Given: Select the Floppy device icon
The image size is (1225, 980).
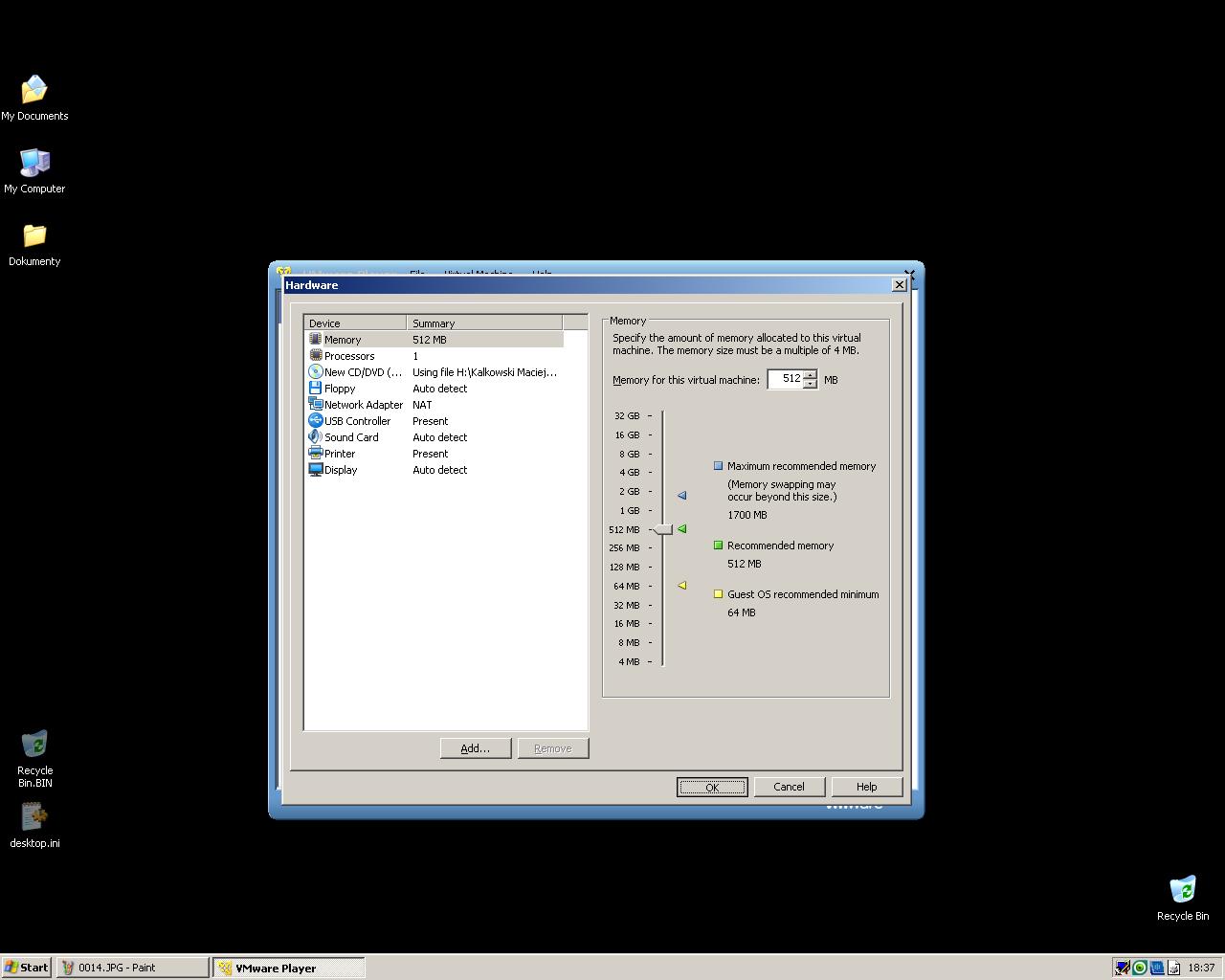Looking at the screenshot, I should pos(316,388).
